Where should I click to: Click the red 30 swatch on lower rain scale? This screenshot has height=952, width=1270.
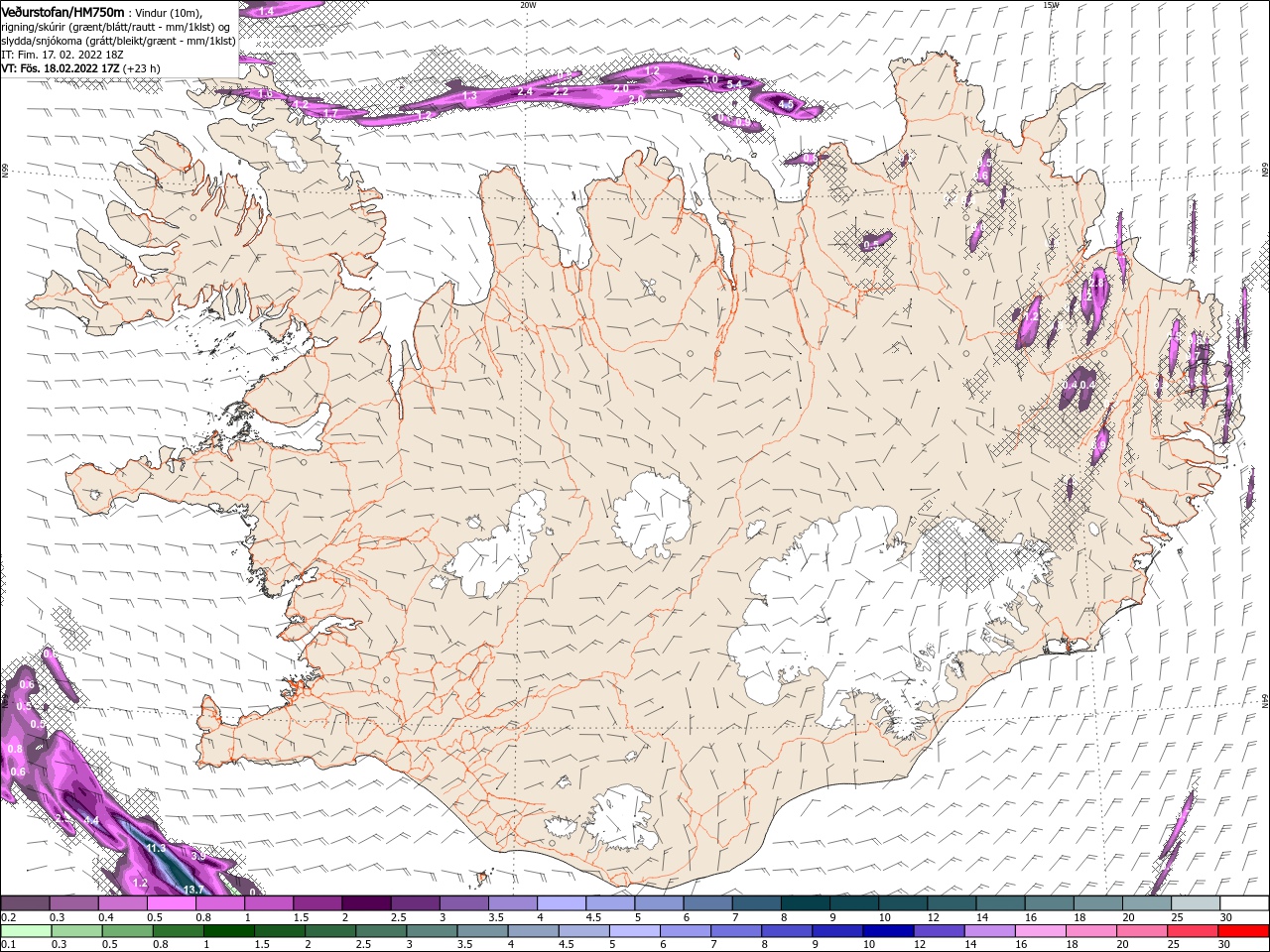tap(1244, 930)
